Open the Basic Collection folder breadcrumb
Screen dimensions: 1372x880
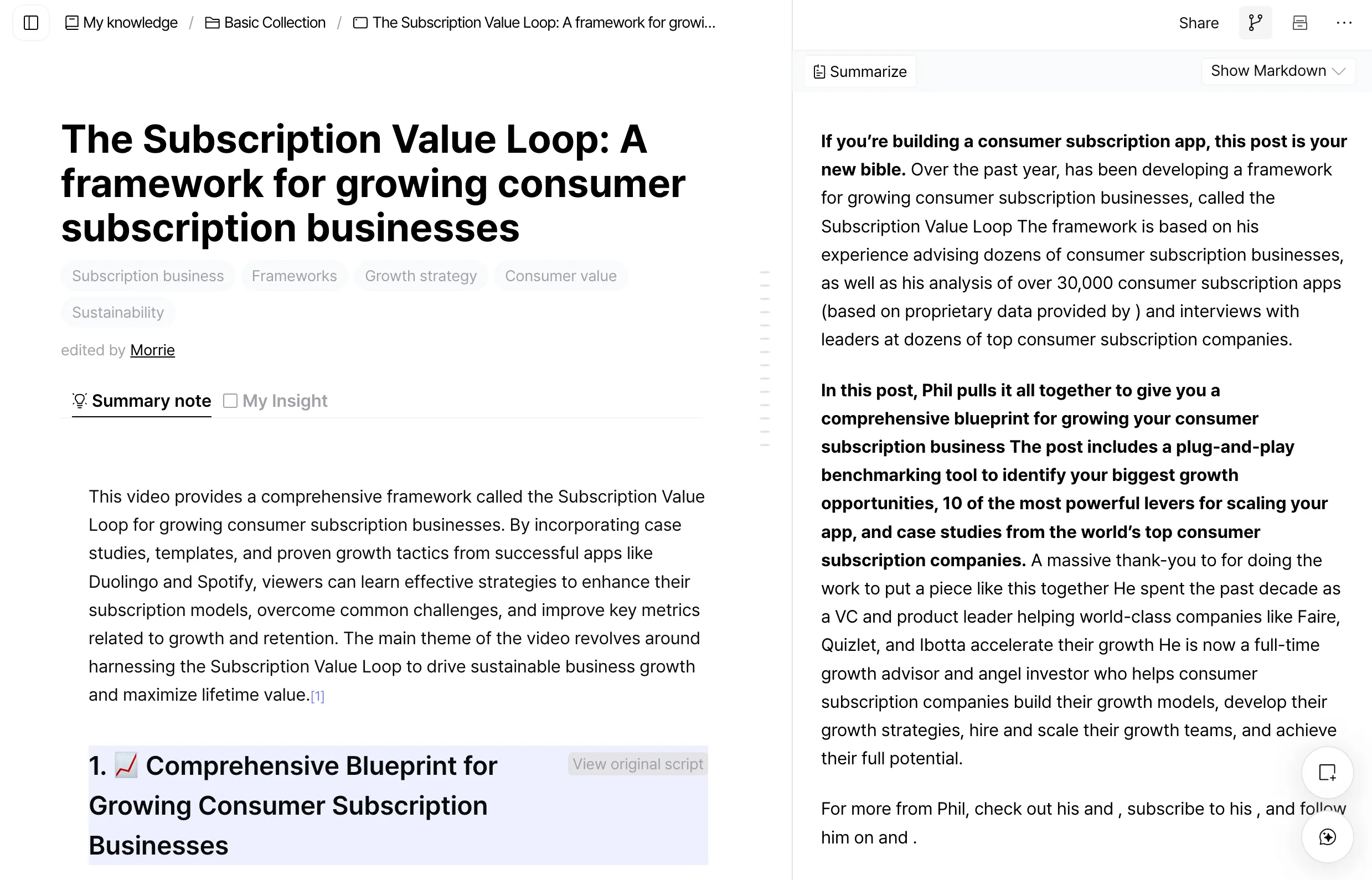(266, 23)
